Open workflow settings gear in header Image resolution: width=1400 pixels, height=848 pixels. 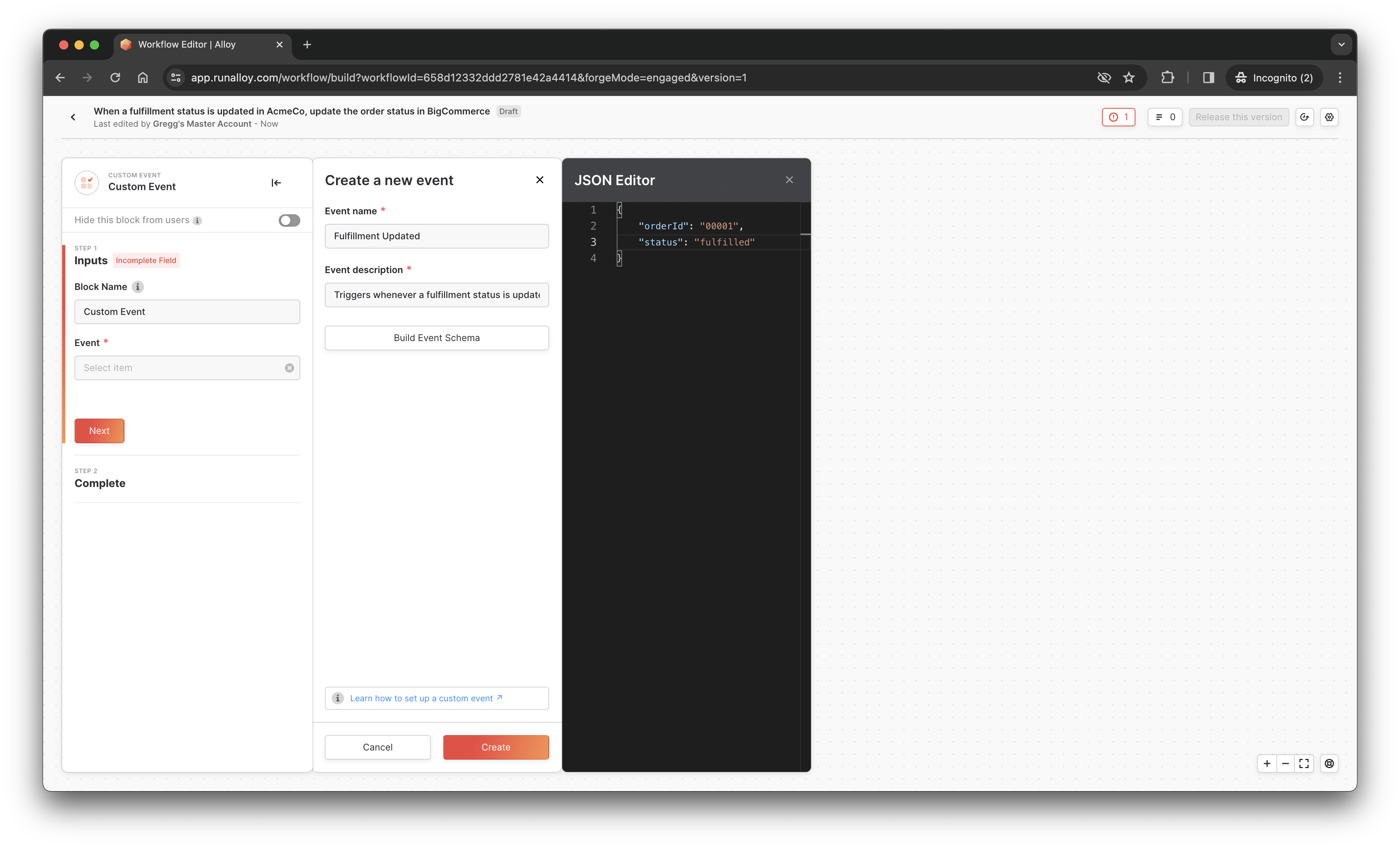tap(1329, 117)
